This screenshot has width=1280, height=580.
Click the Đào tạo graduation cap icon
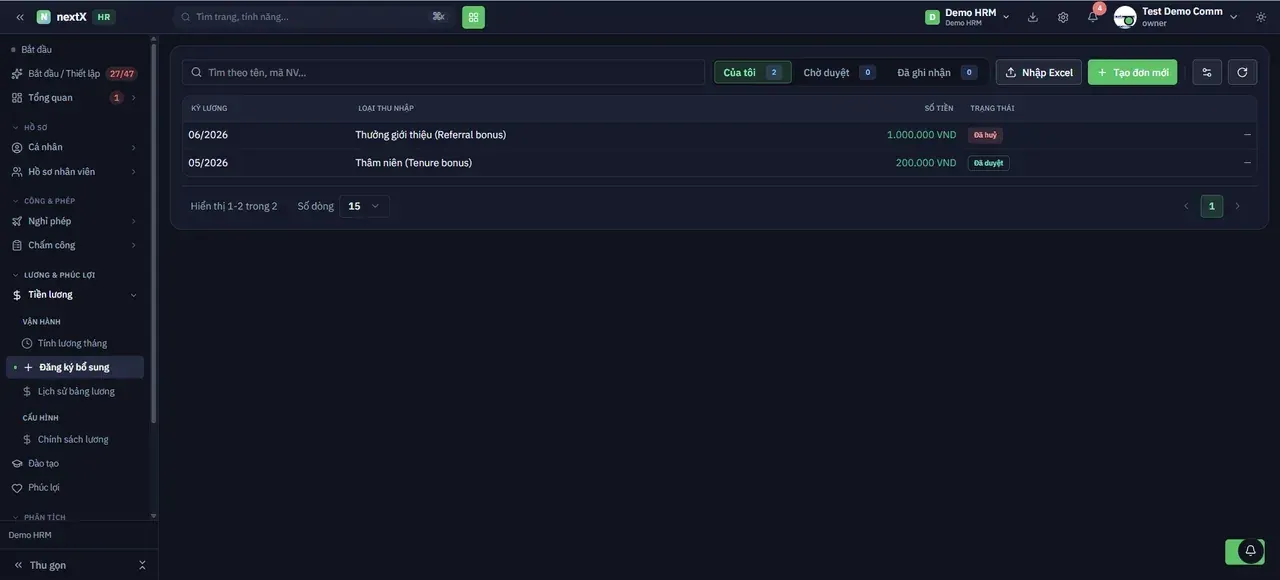pos(17,464)
